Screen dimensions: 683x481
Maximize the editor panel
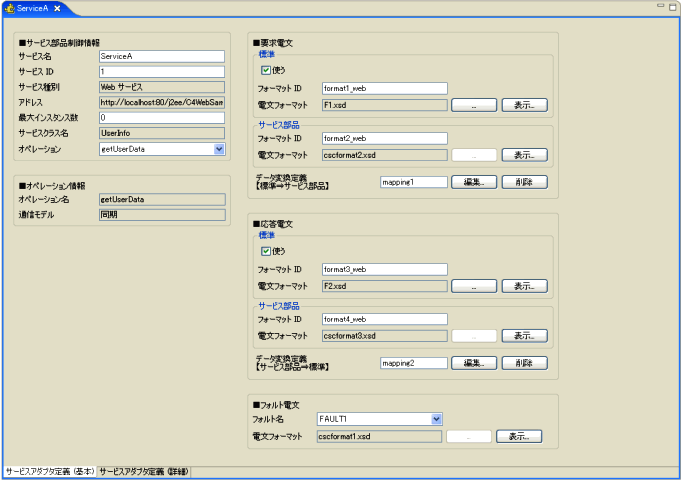[x=672, y=7]
